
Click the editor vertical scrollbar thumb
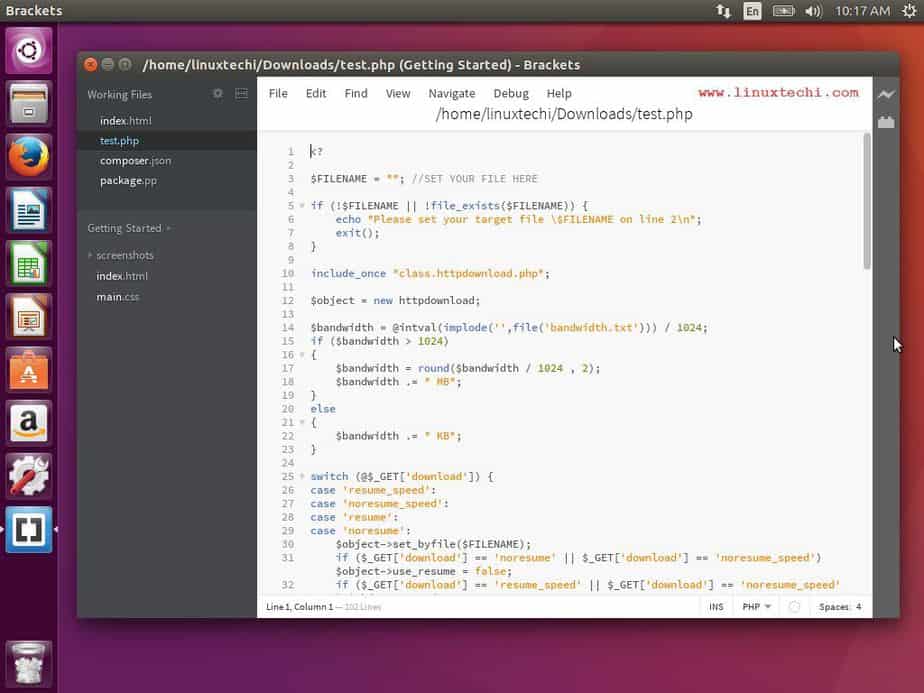[867, 201]
